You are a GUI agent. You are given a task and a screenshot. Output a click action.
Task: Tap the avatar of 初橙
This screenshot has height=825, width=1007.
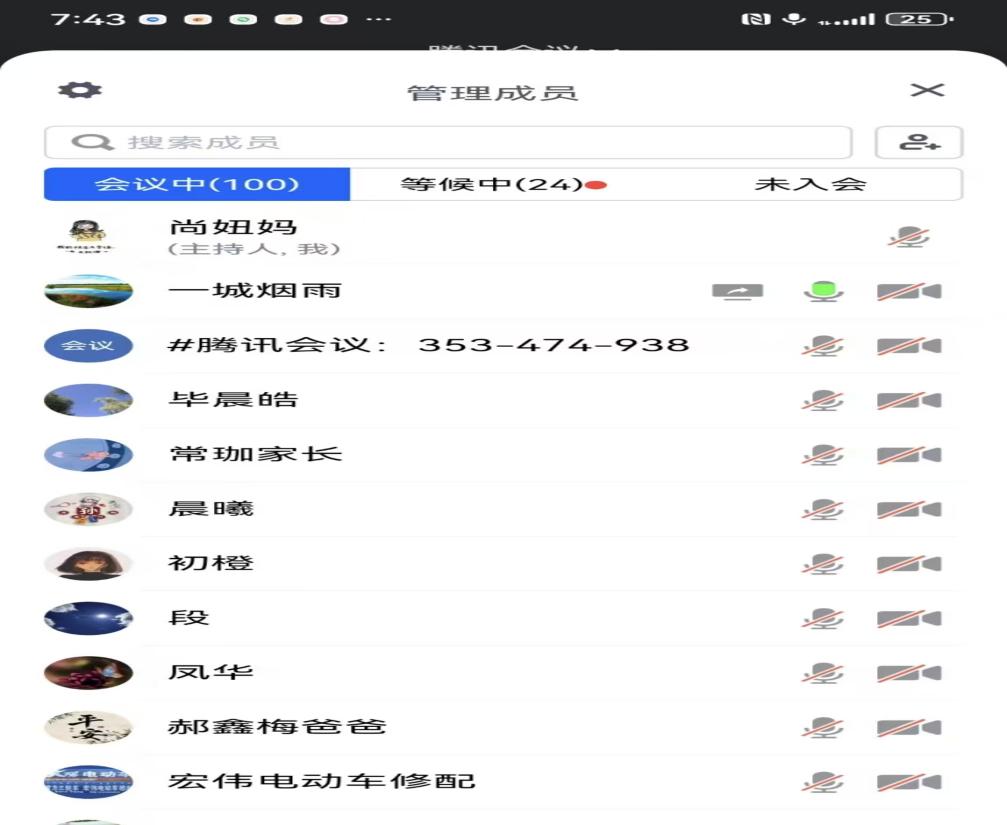(88, 564)
